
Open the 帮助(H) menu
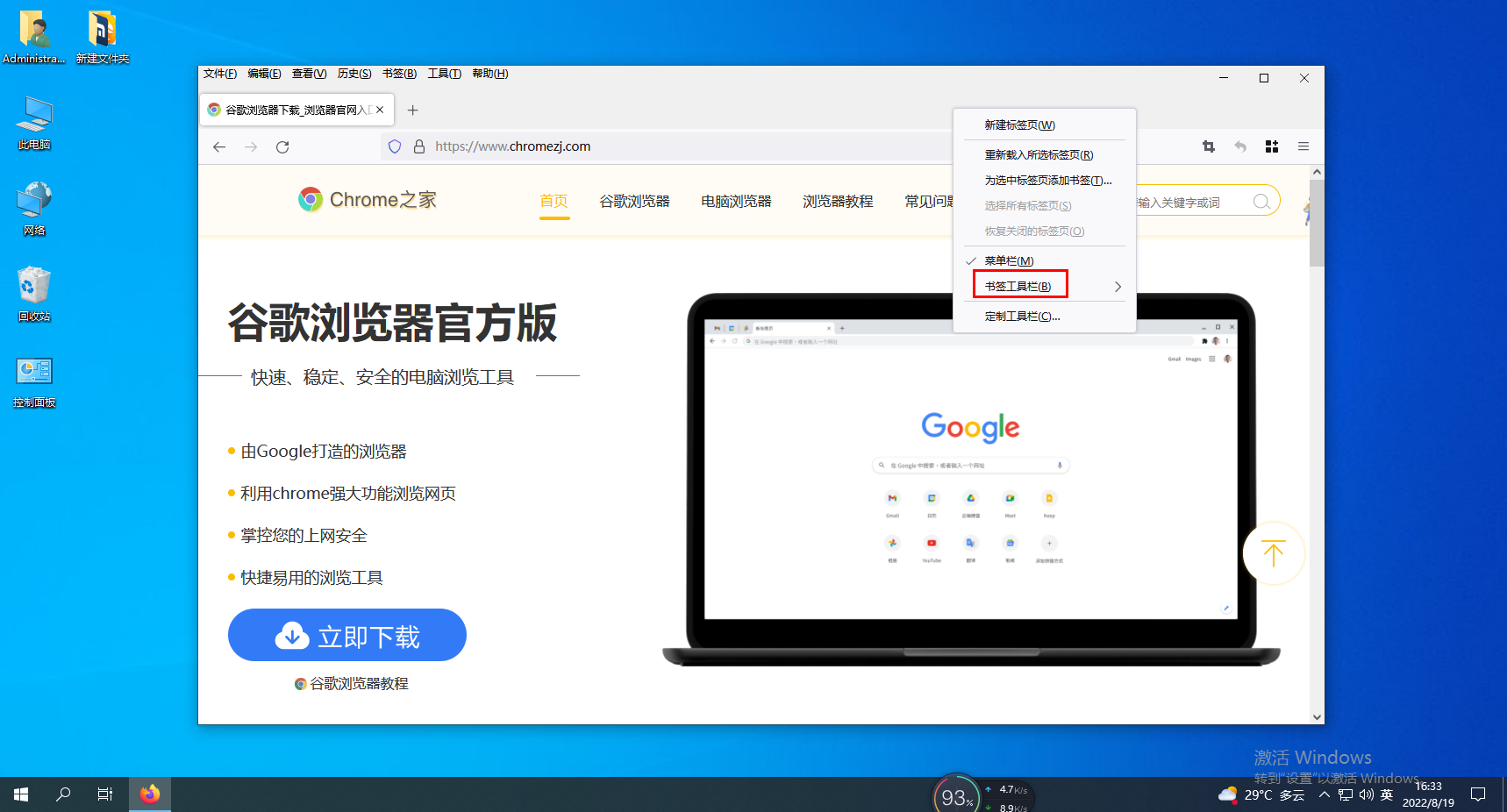tap(489, 74)
